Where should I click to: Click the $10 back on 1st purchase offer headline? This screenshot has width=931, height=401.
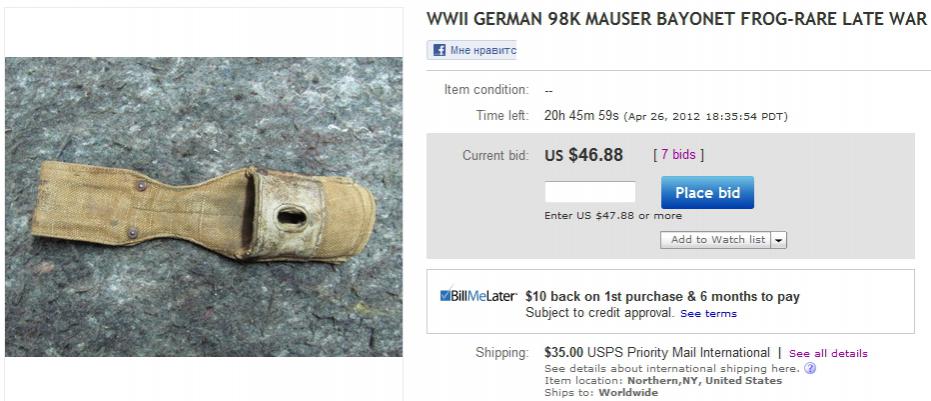663,296
